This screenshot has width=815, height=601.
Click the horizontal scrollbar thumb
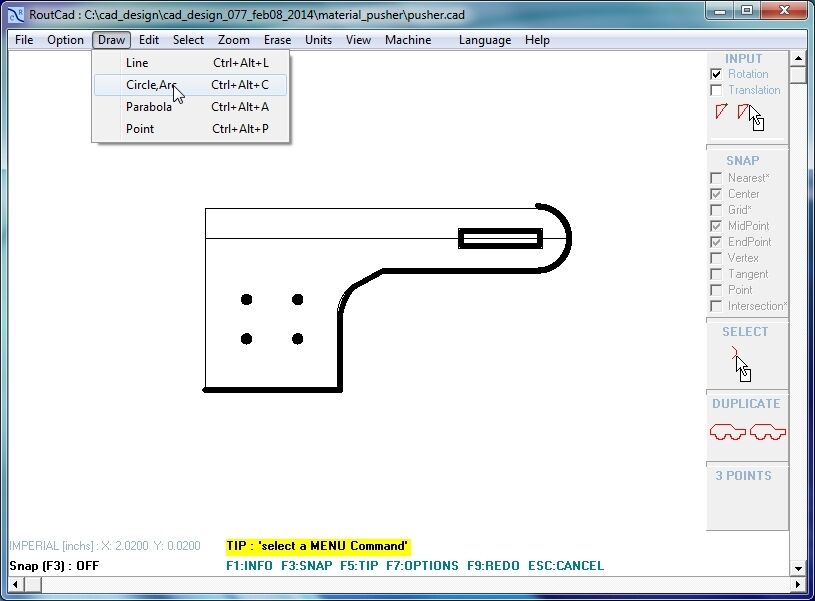[33, 585]
